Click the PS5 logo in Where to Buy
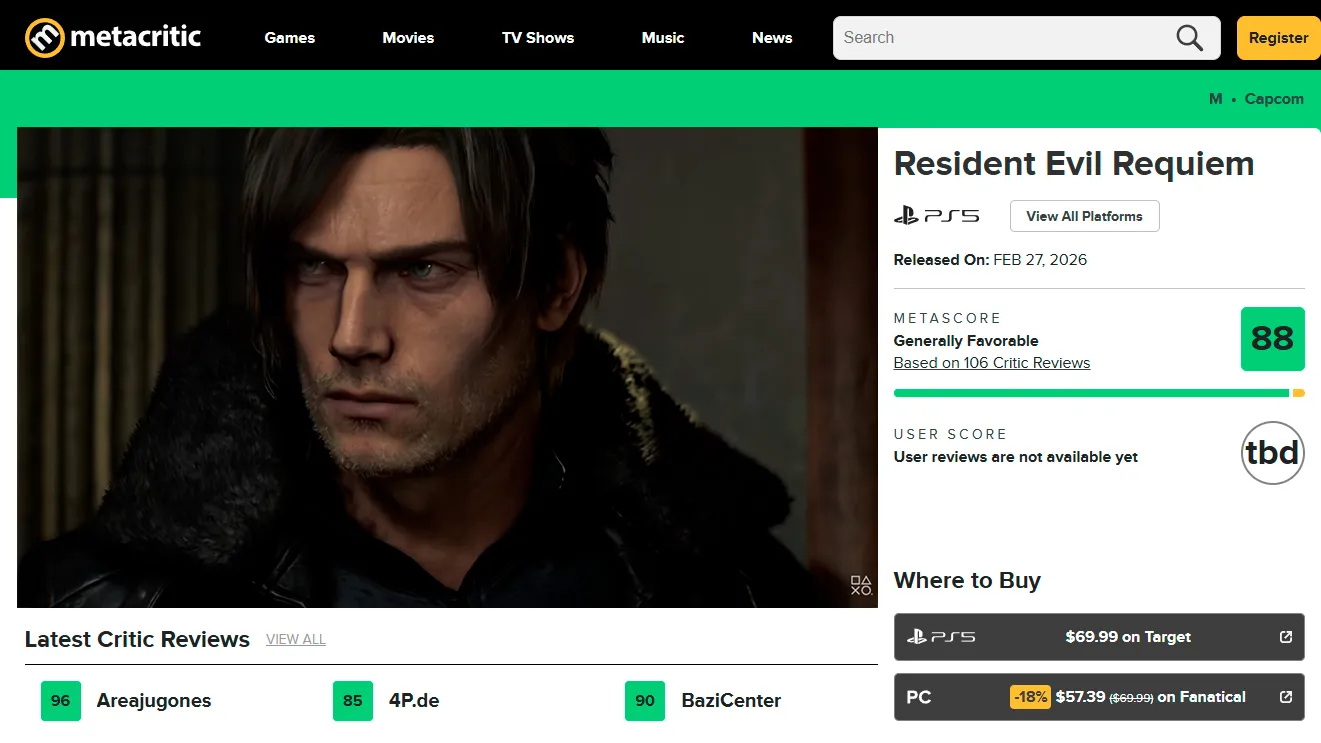 point(941,637)
